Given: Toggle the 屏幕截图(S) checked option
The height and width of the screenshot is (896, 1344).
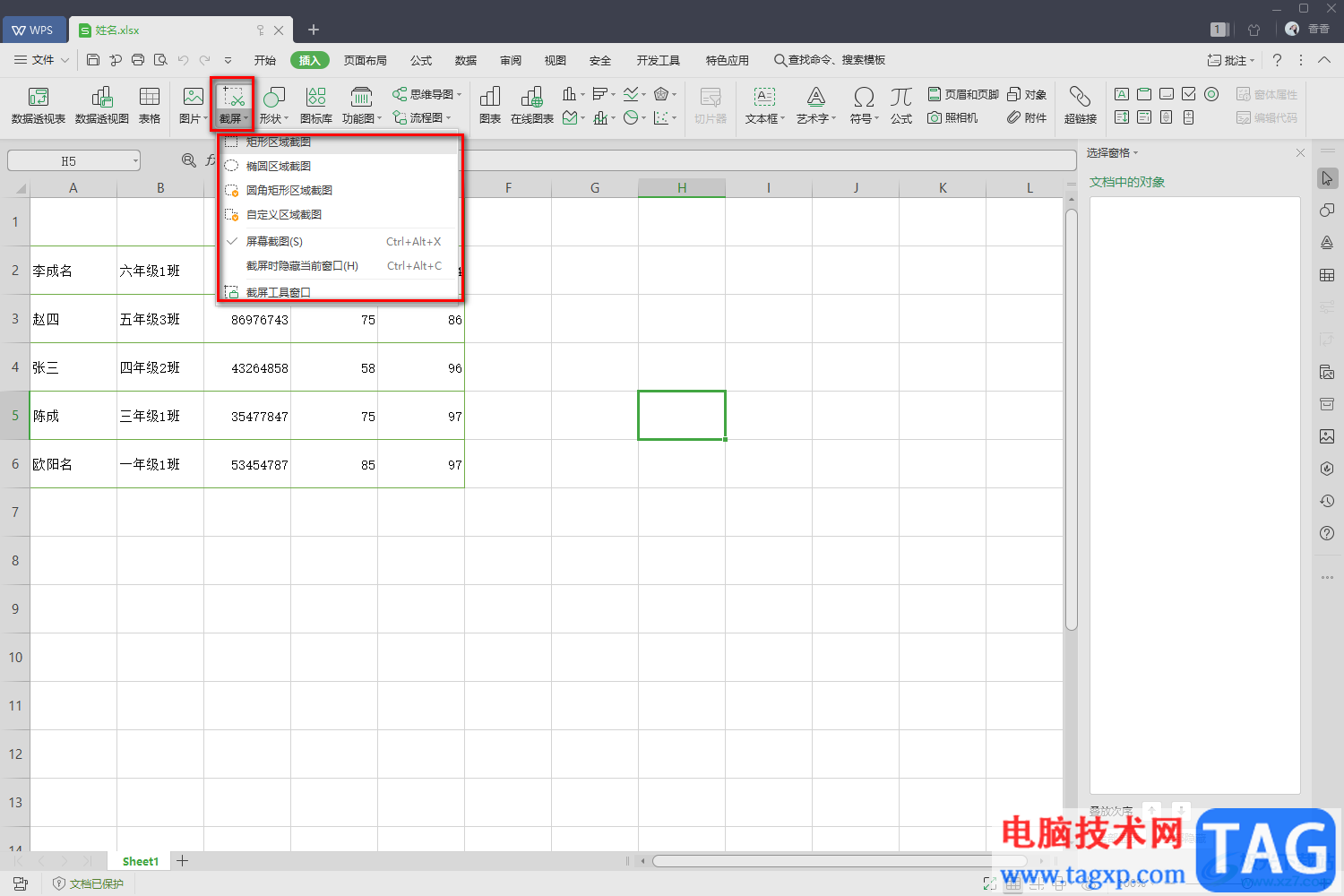Looking at the screenshot, I should pos(339,242).
